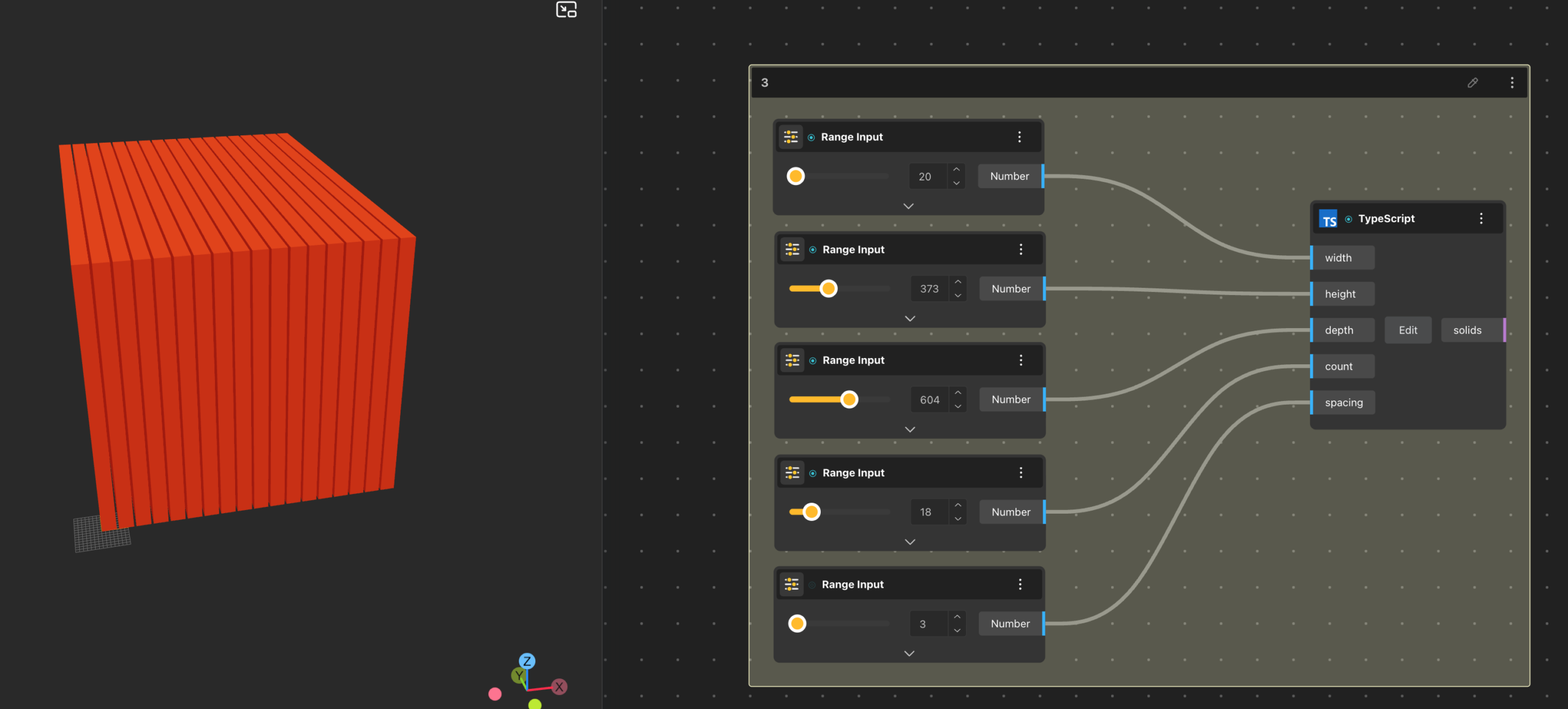
Task: Click the picture-in-picture viewport icon
Action: [x=566, y=10]
